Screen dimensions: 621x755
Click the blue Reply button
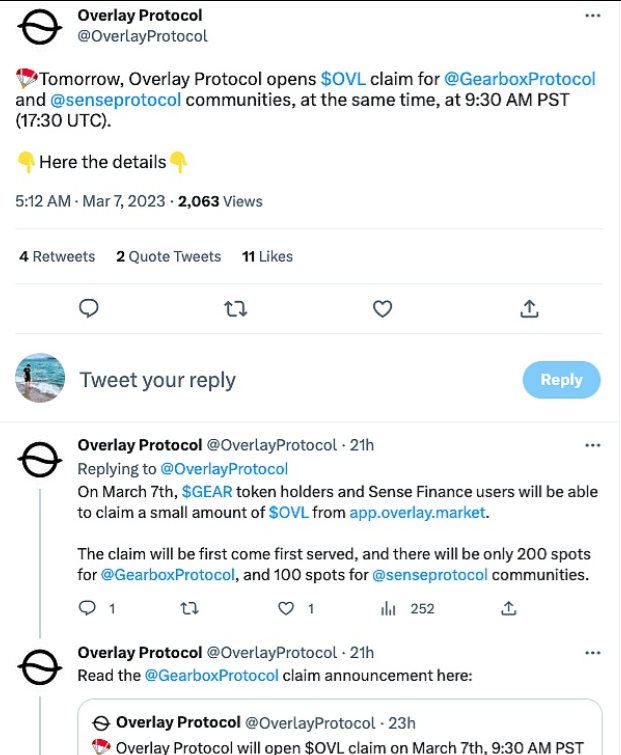561,380
